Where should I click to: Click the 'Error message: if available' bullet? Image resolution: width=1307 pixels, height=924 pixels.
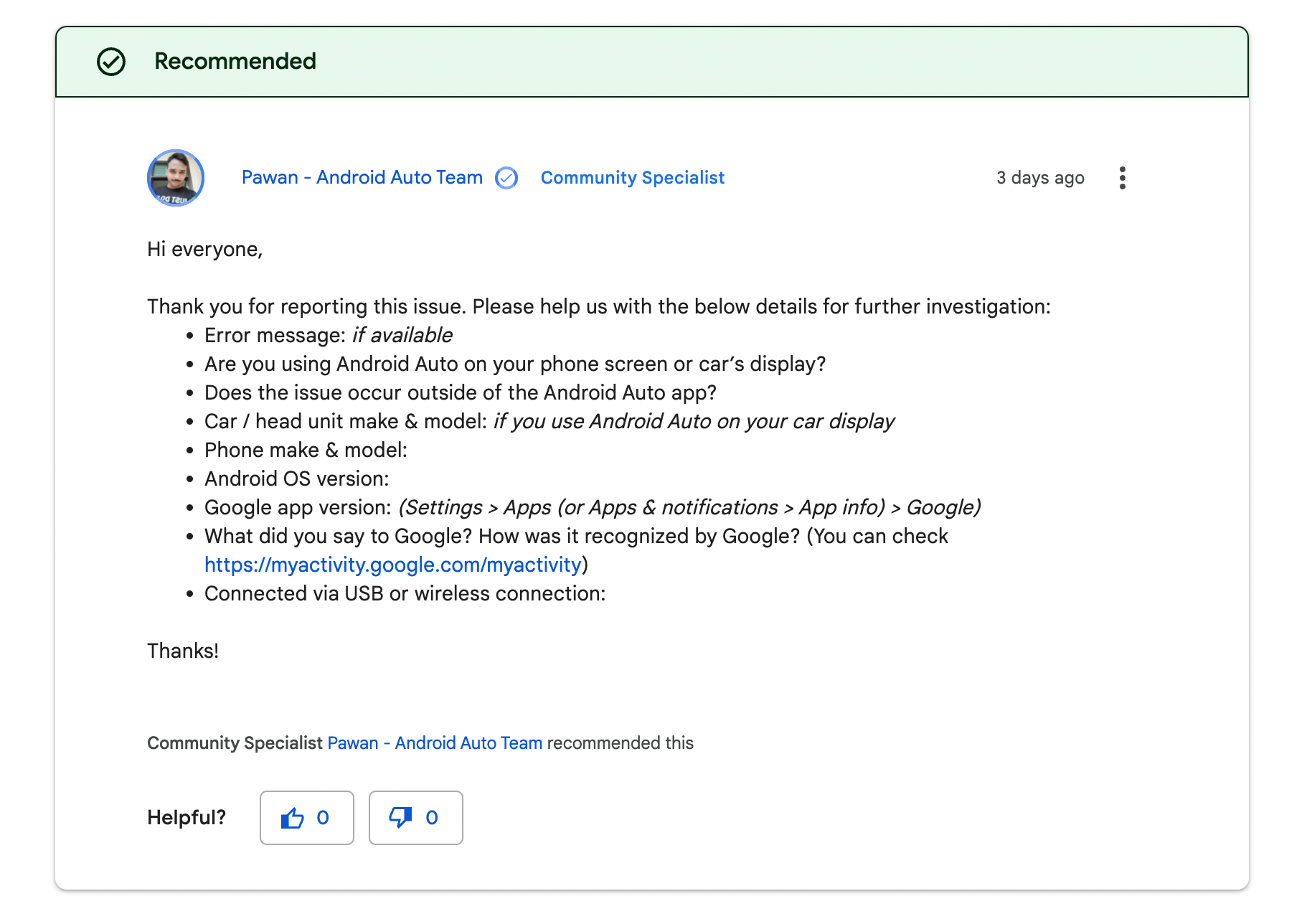329,335
